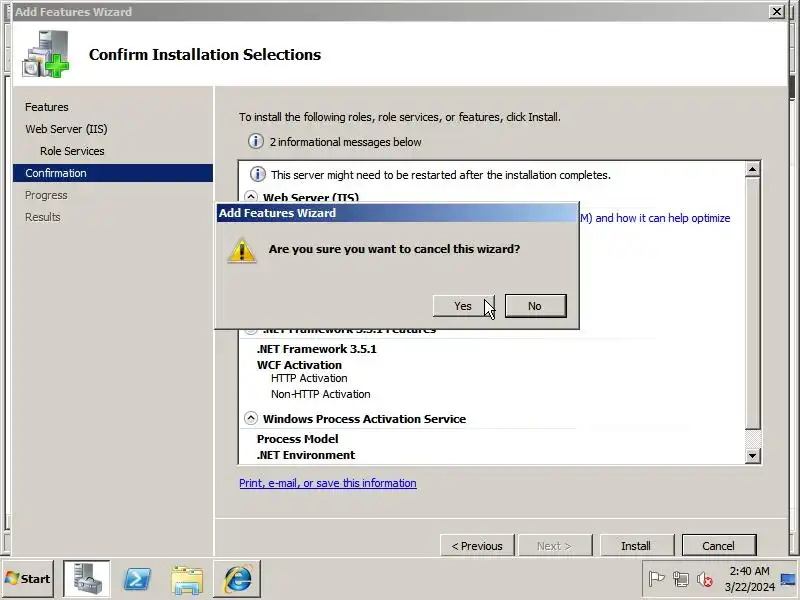Collapse Windows Process Activation Service section
Viewport: 800px width, 600px height.
(x=251, y=418)
